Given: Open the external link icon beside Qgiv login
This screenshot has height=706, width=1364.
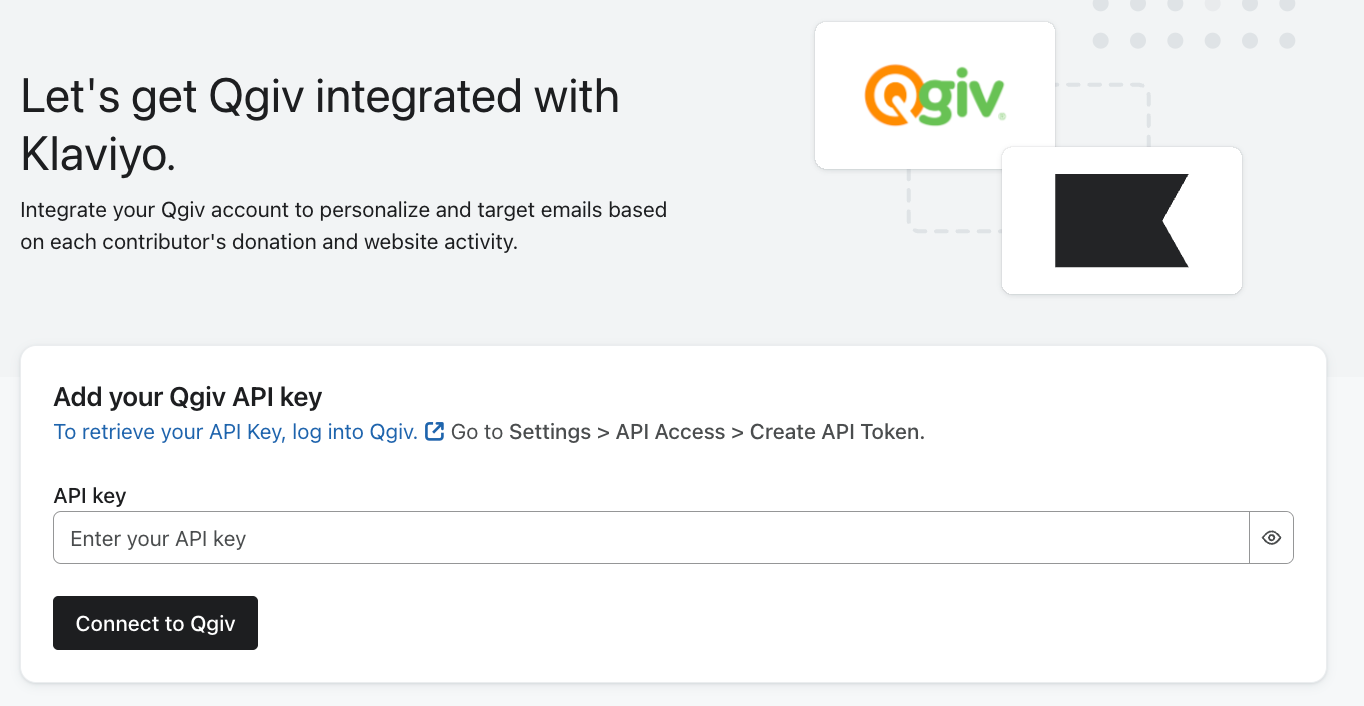Looking at the screenshot, I should 434,432.
